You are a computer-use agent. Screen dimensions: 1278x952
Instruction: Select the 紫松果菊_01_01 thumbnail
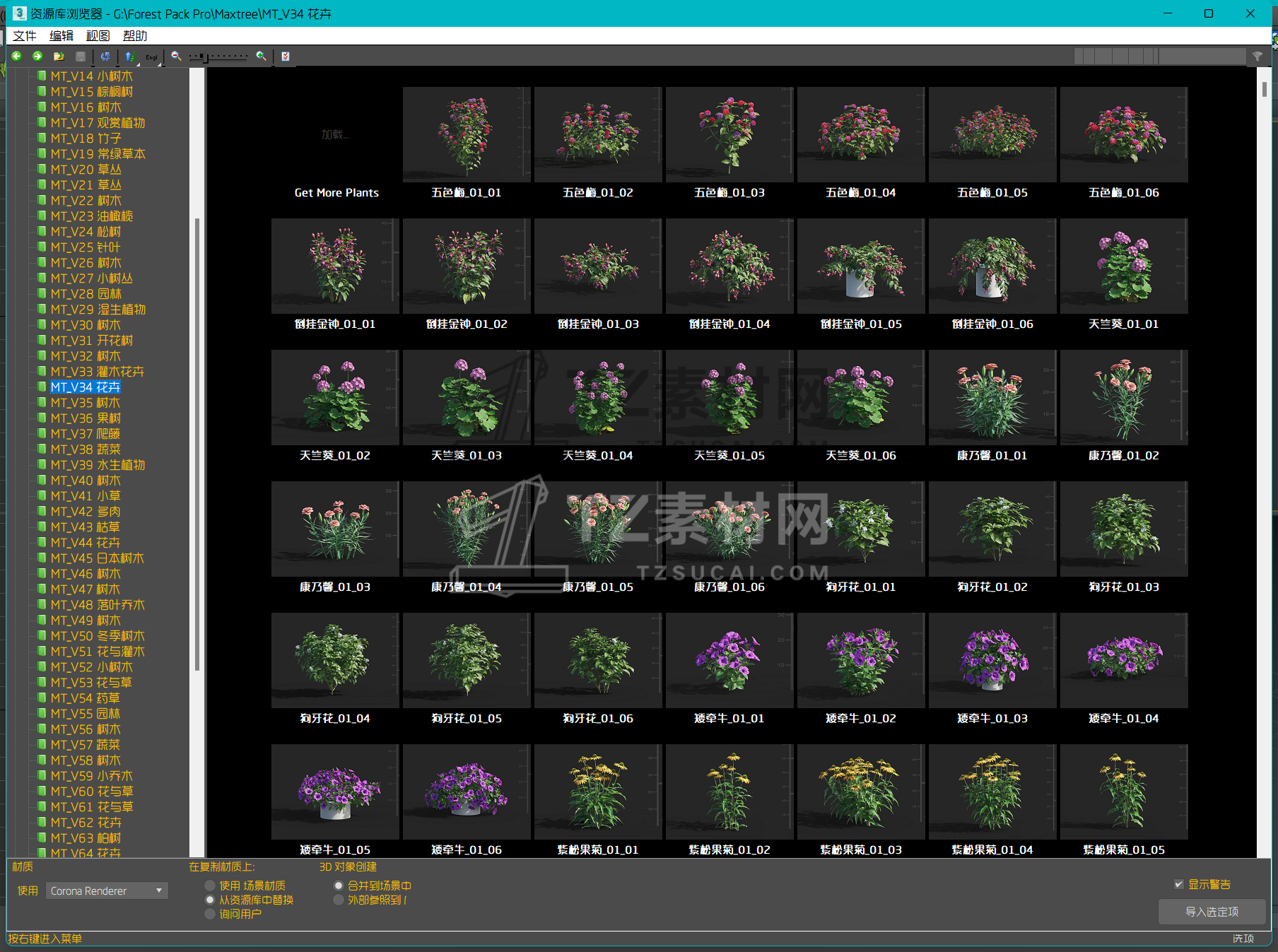click(x=598, y=792)
